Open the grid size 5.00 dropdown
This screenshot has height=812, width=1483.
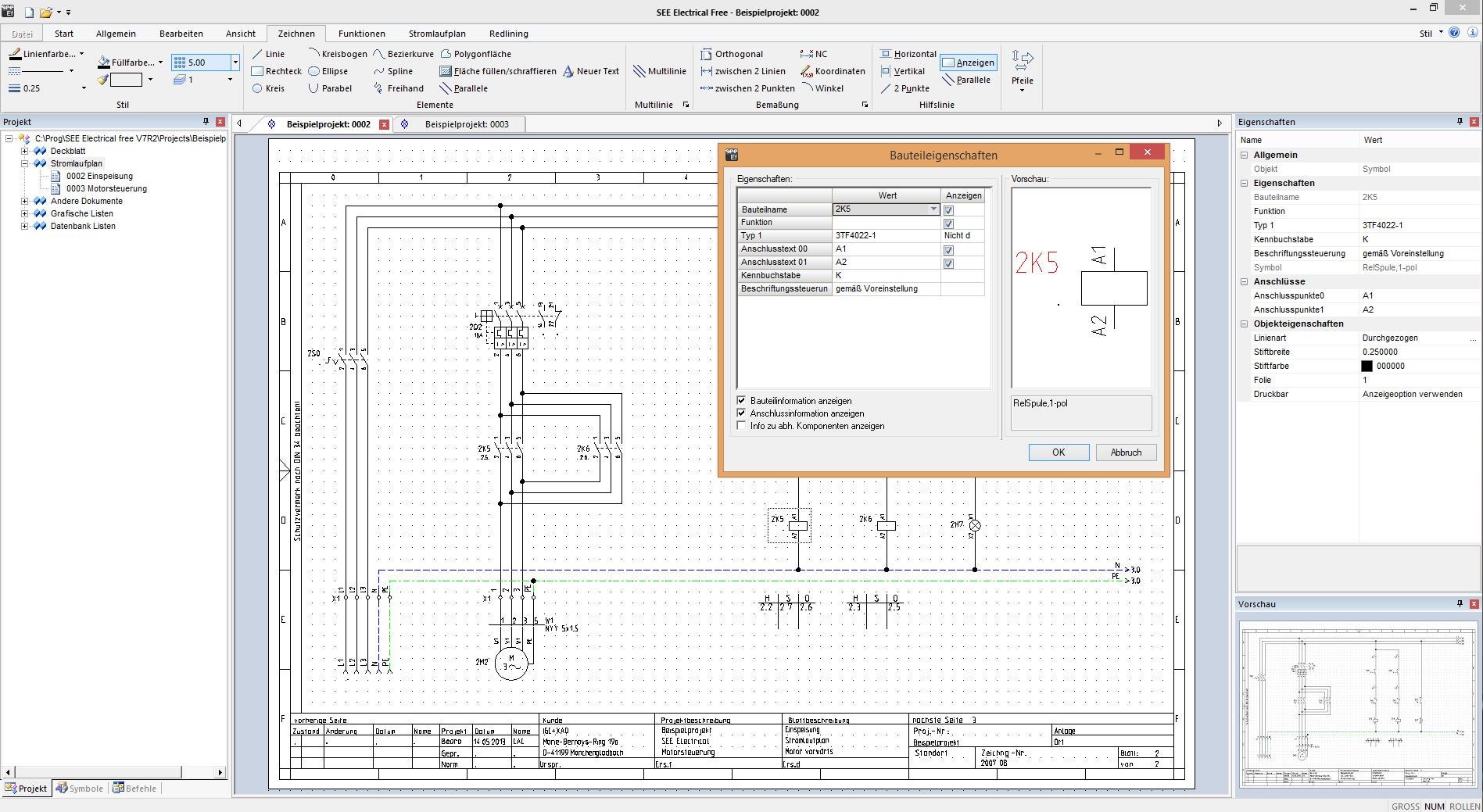click(x=235, y=63)
